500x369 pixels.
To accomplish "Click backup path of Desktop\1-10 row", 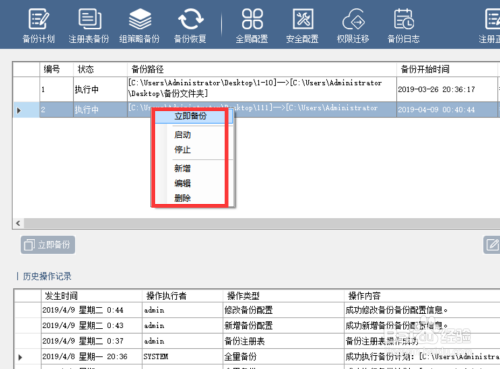I will (x=262, y=88).
